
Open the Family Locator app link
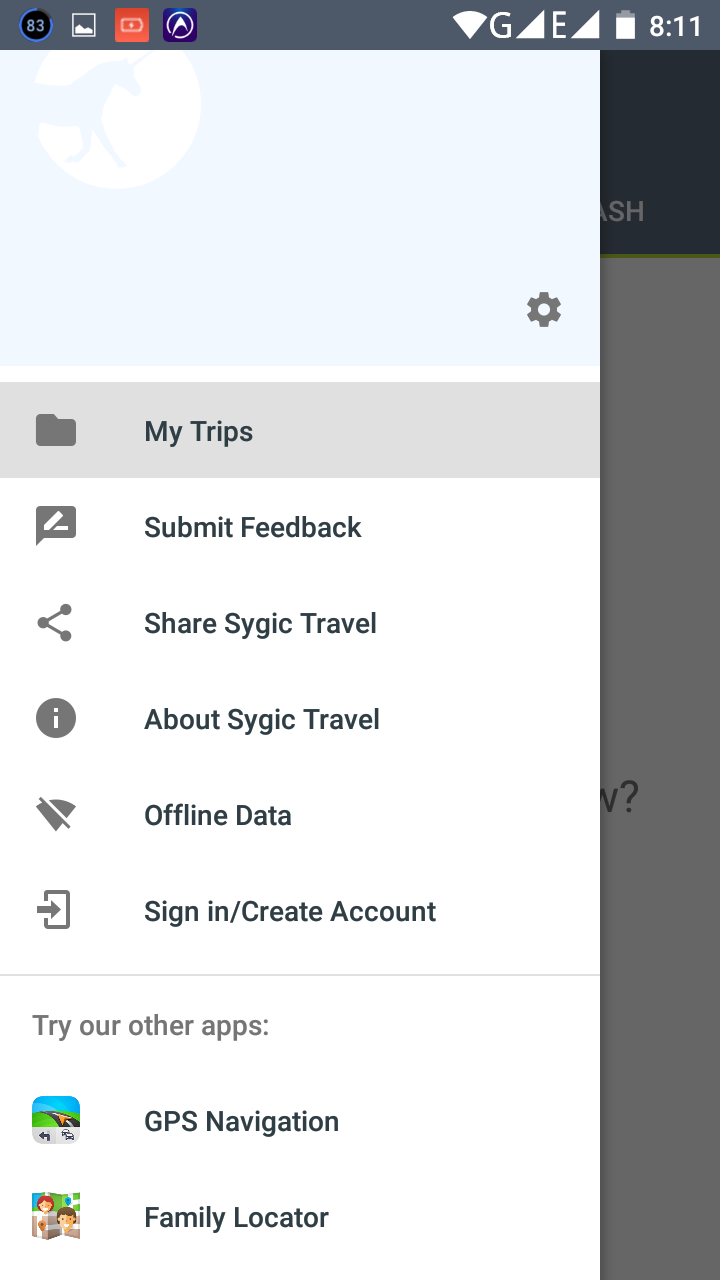pos(236,1218)
